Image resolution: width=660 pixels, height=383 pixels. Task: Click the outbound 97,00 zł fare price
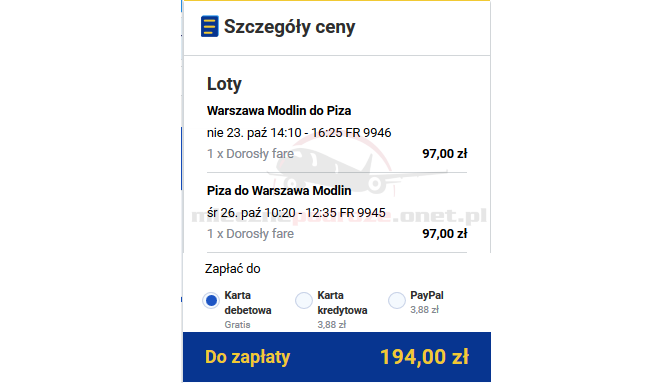[x=444, y=154]
